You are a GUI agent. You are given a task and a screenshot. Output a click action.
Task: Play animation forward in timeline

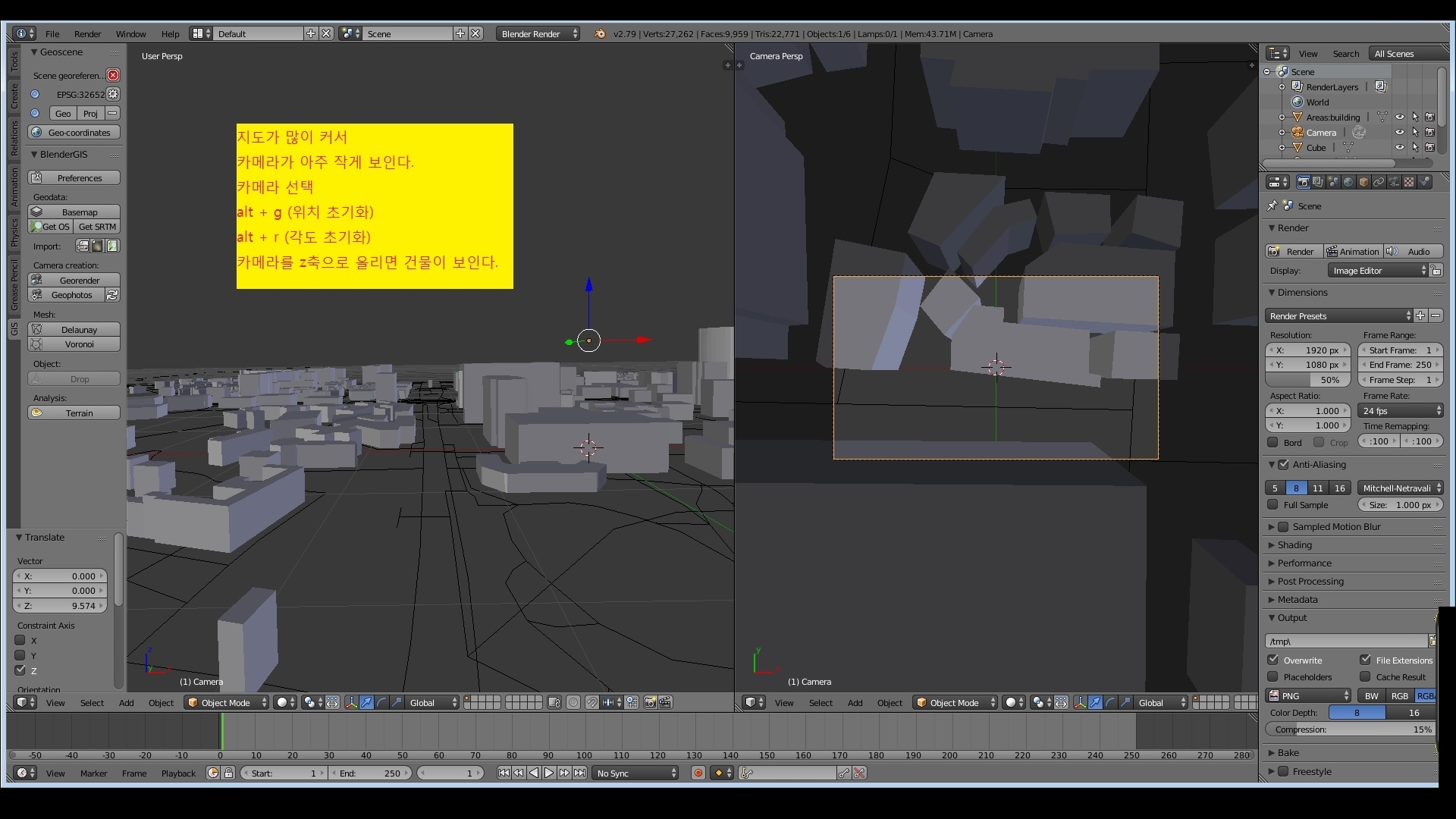pos(549,773)
